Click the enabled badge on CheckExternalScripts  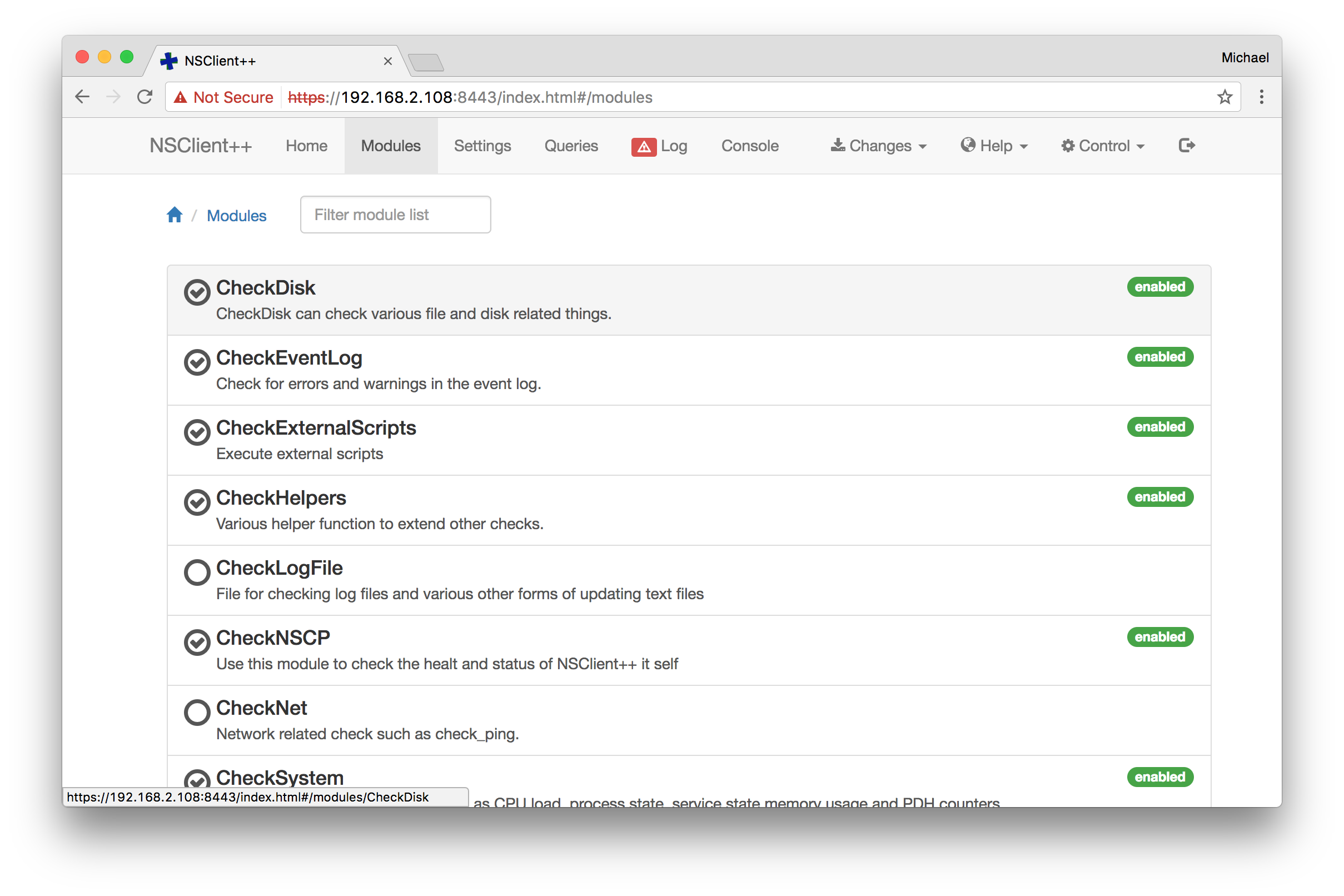1160,427
